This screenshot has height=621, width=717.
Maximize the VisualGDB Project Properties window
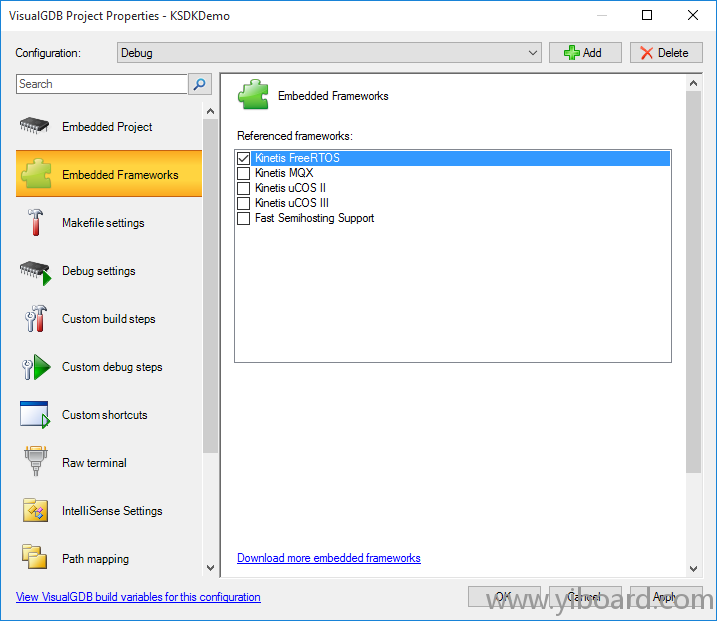647,15
